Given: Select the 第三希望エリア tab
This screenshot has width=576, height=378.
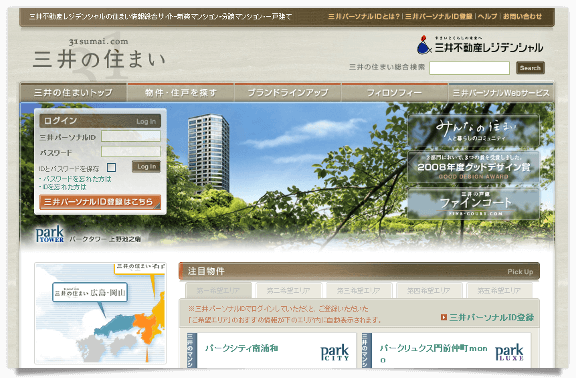Looking at the screenshot, I should 359,291.
